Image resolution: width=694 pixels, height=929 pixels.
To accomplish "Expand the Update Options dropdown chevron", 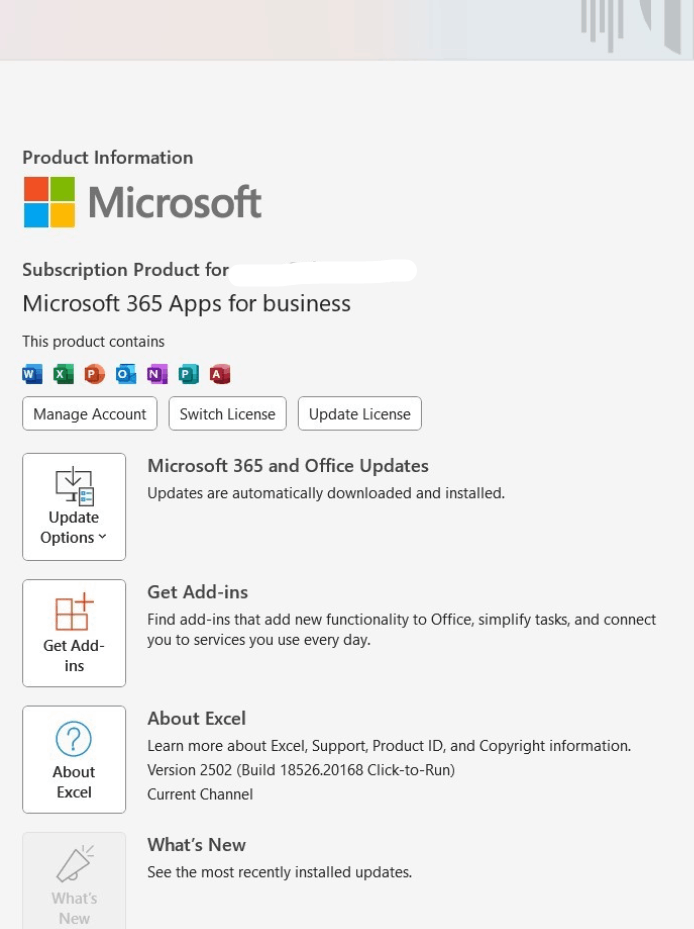I will [104, 537].
